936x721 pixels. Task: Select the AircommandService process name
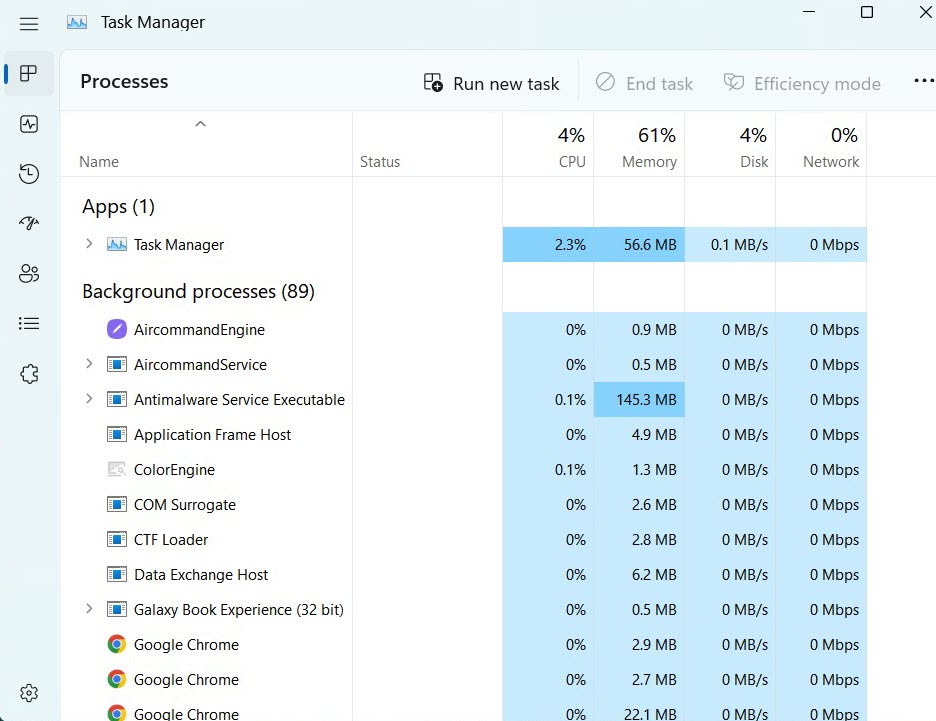(200, 365)
